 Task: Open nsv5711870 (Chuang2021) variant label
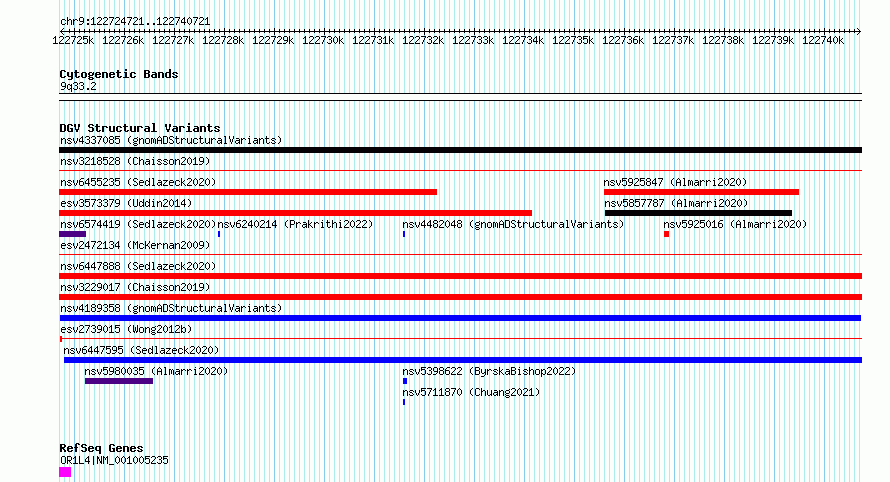pos(471,392)
